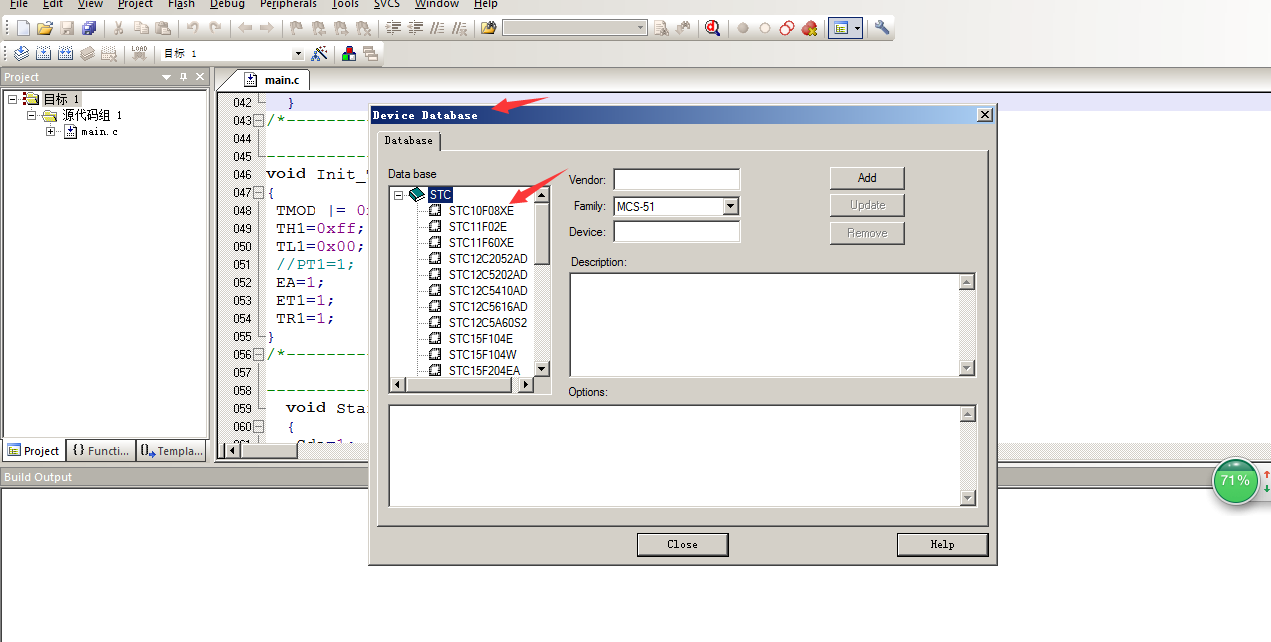
Task: Save all files icon
Action: [x=89, y=28]
